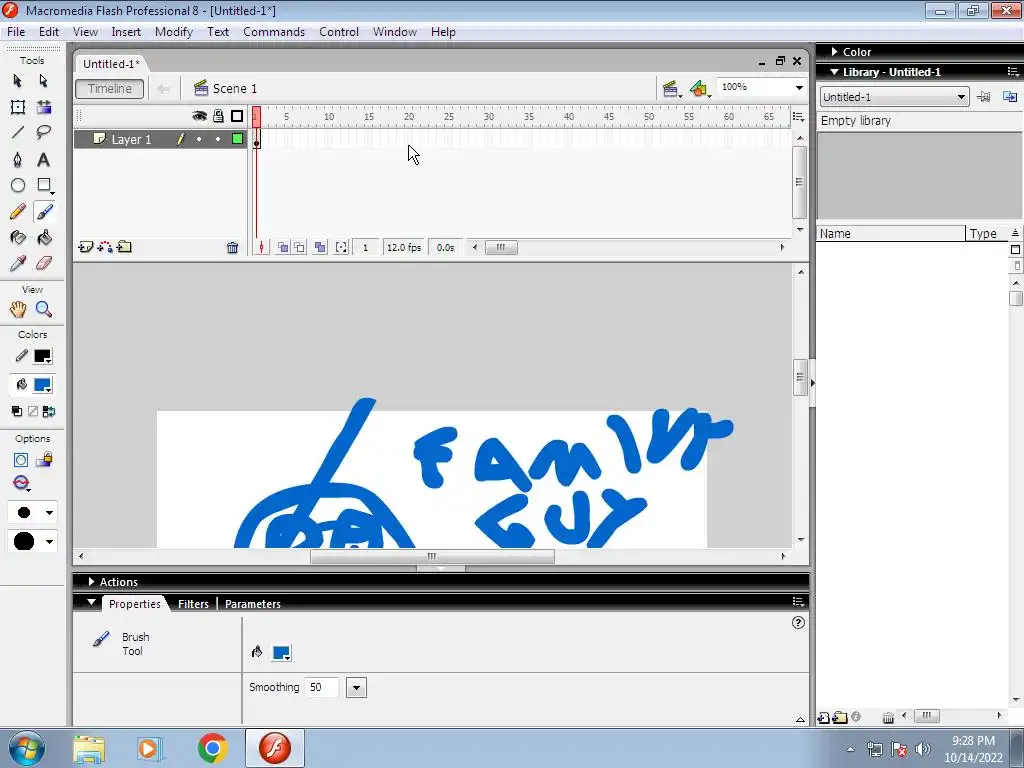Click Center Frame button in timeline
This screenshot has height=768, width=1024.
tap(261, 248)
